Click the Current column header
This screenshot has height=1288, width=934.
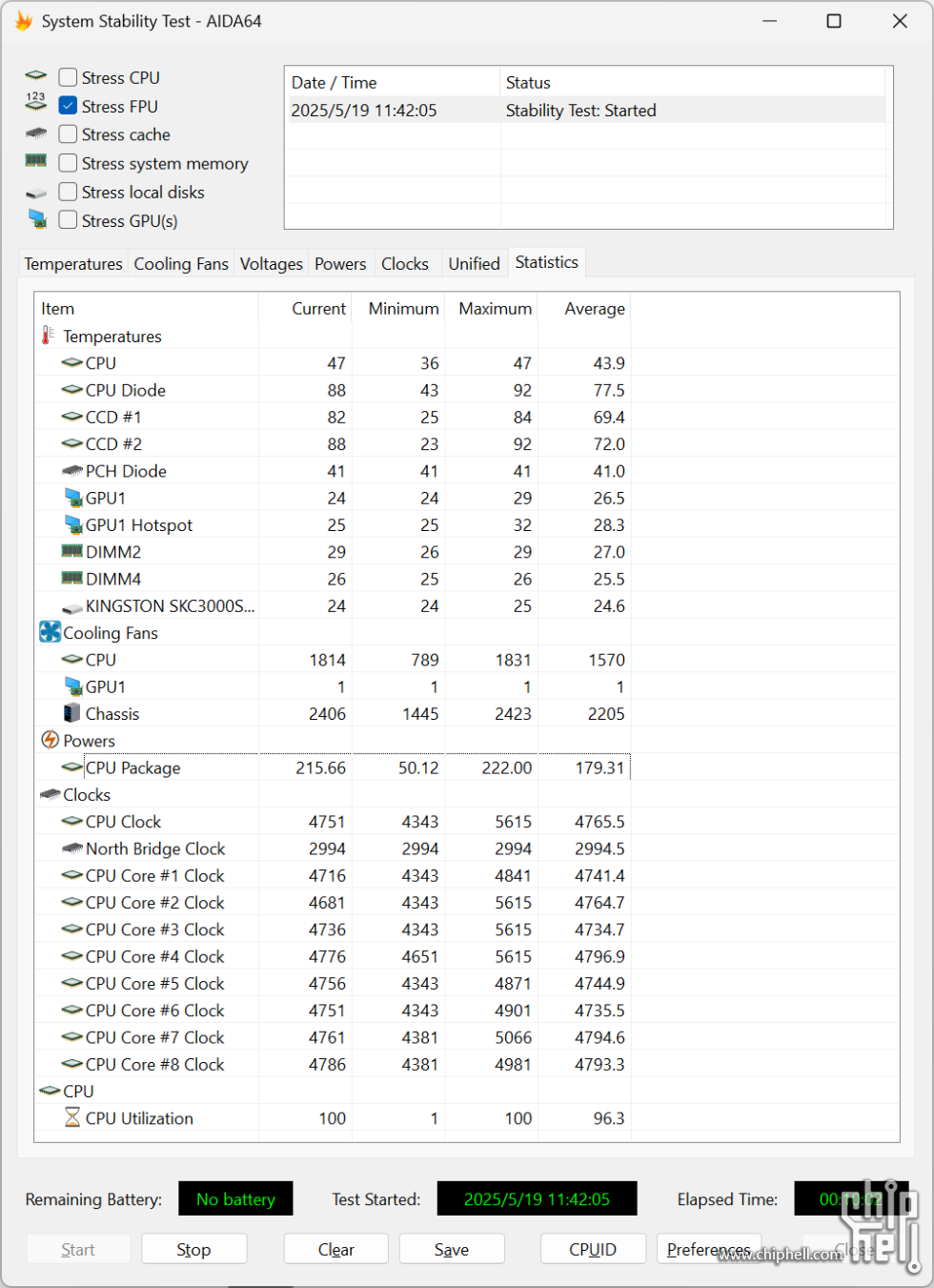point(305,308)
